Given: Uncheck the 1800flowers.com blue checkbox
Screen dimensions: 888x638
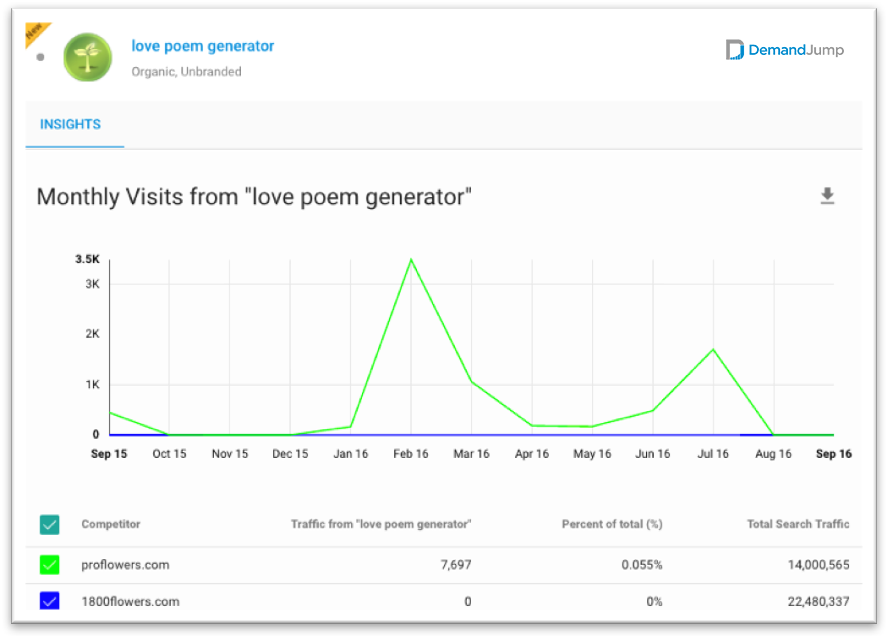Looking at the screenshot, I should (x=50, y=601).
